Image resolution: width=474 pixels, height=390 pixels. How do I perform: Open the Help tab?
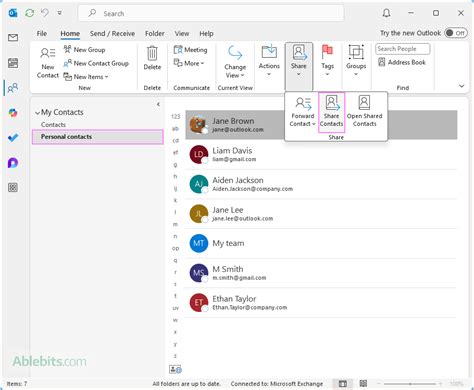(x=206, y=34)
